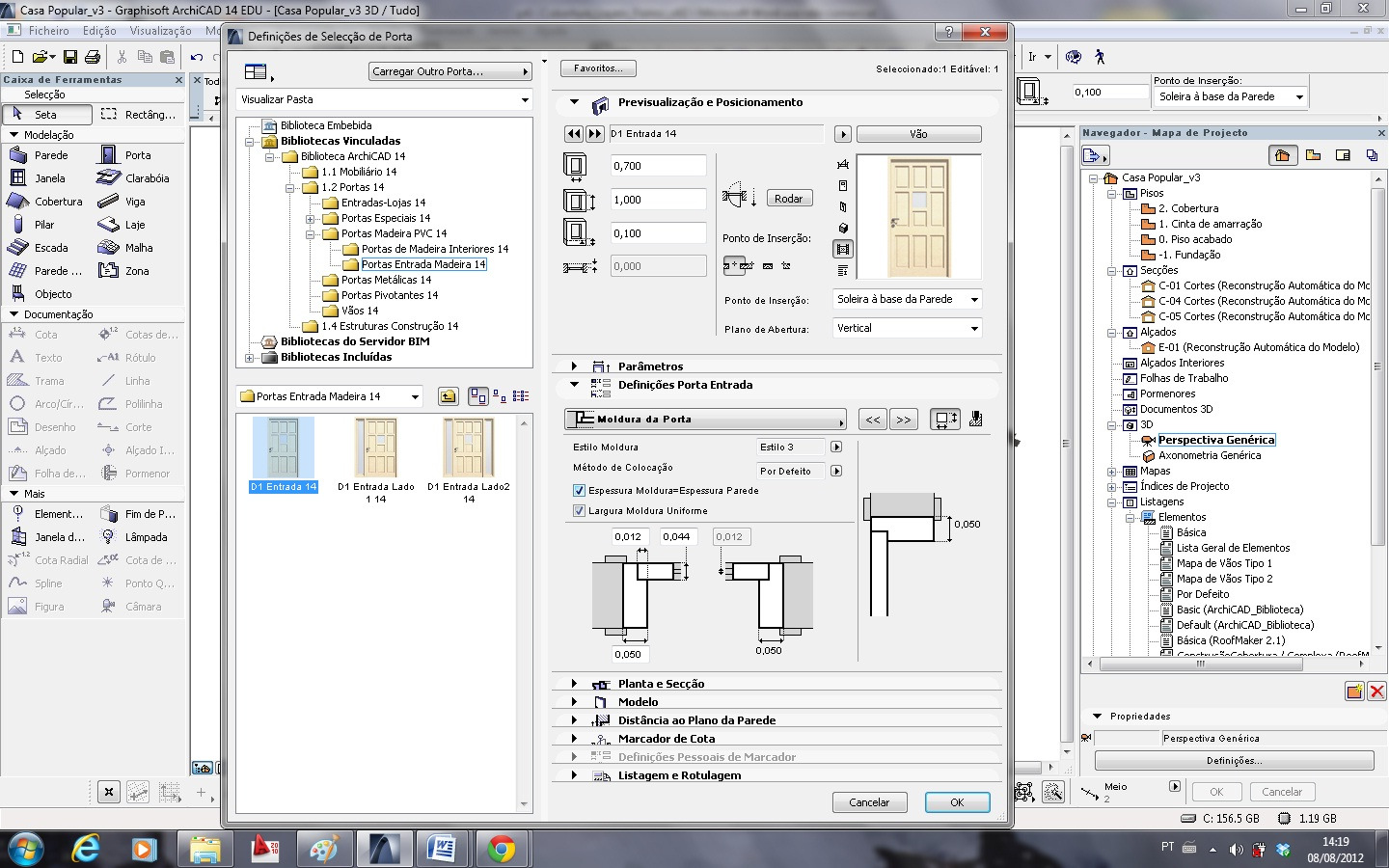
Task: Open Moldura da Porta page dropdown
Action: [705, 419]
